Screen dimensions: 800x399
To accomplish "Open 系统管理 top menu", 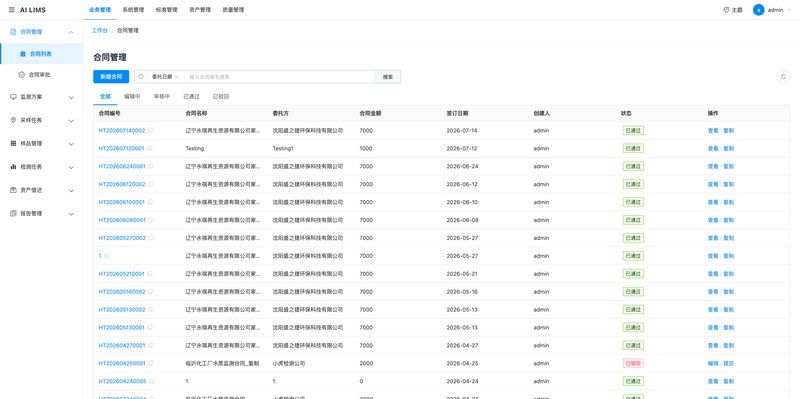I will pos(133,10).
